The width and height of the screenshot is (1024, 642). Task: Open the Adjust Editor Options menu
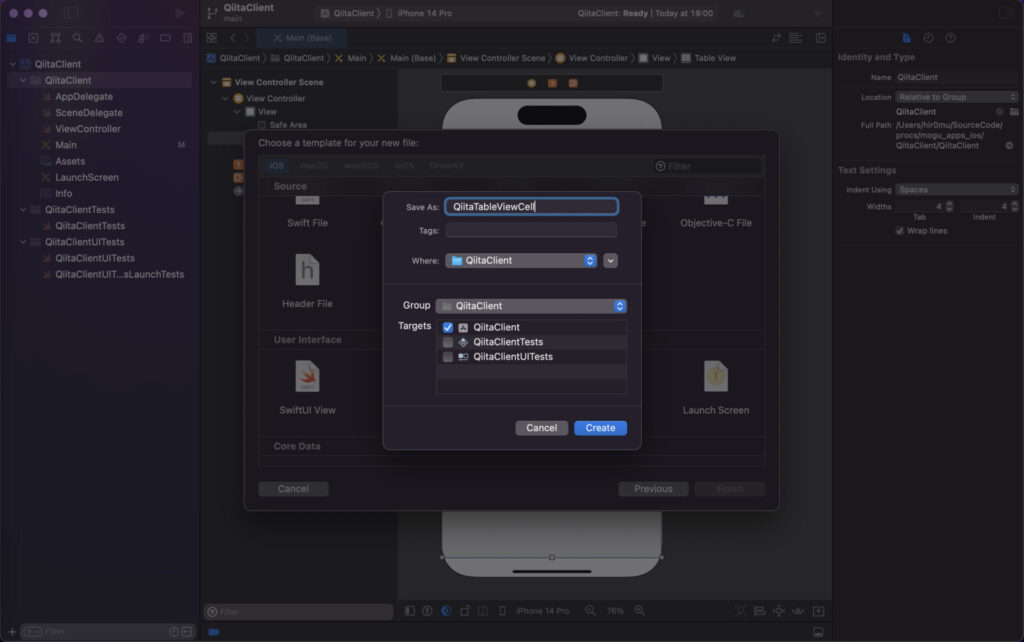pos(795,38)
